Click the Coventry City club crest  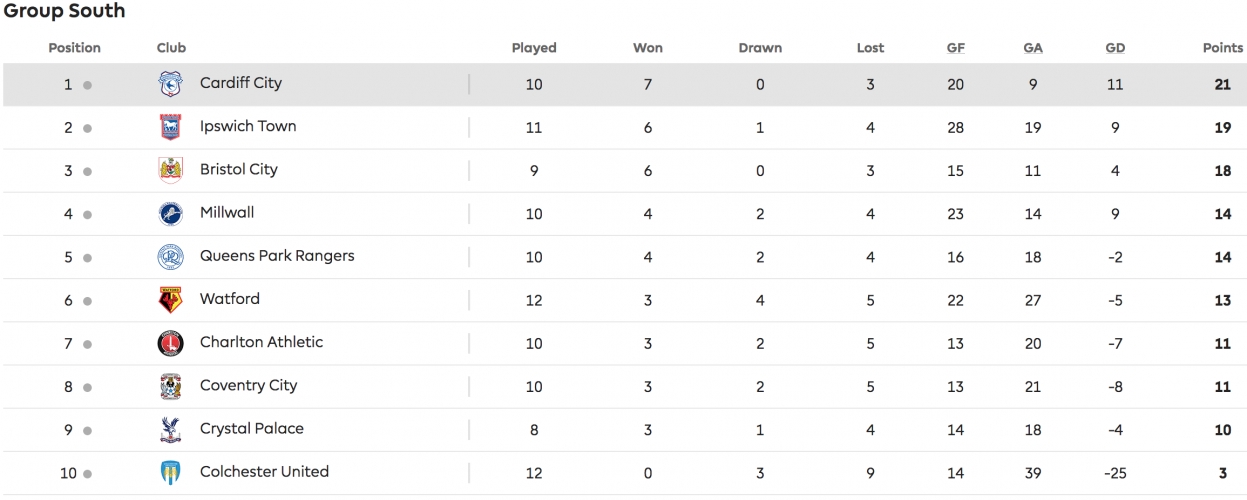(x=171, y=386)
